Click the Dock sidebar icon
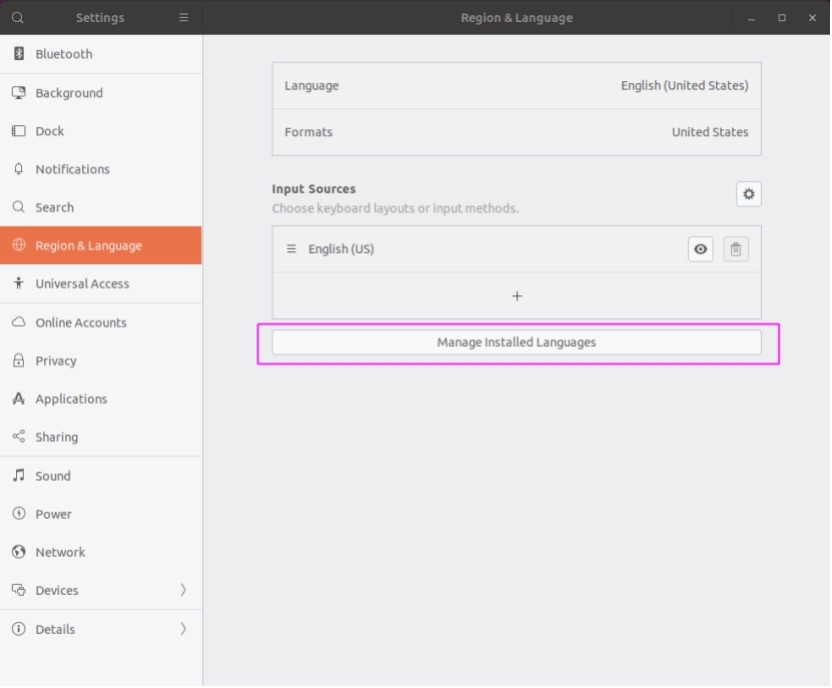The image size is (832, 688). tap(19, 131)
